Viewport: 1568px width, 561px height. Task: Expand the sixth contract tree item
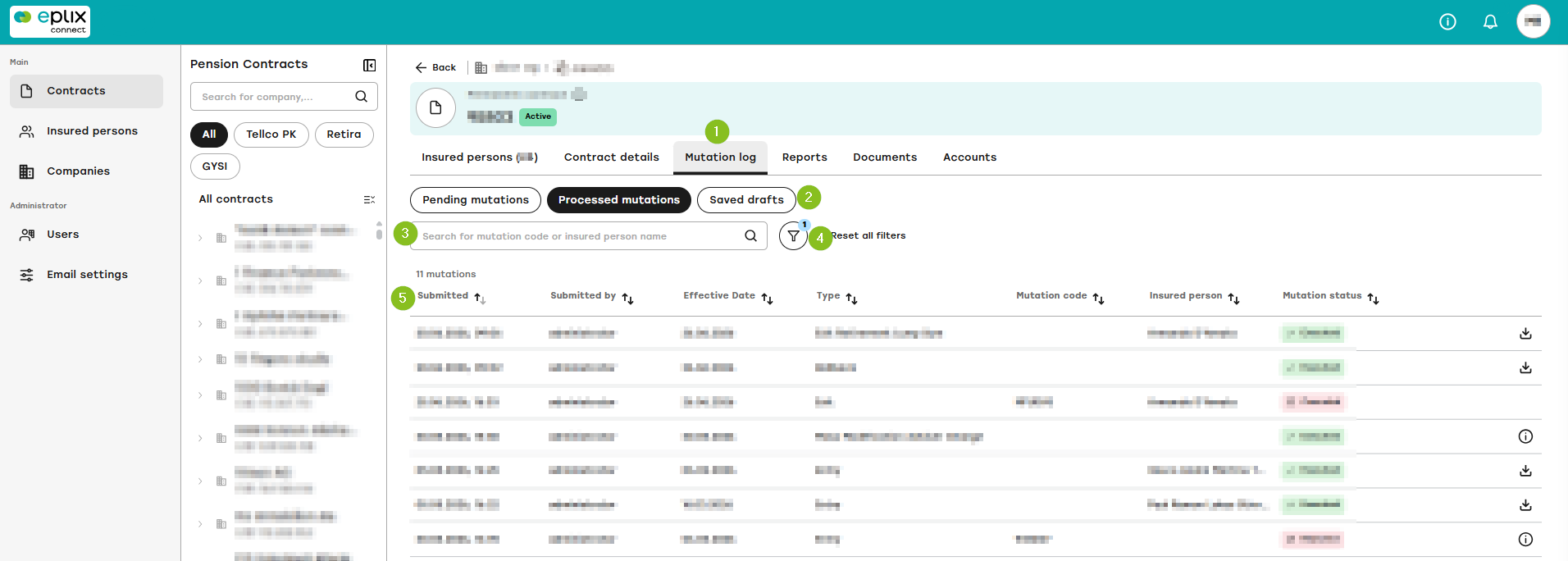click(200, 438)
